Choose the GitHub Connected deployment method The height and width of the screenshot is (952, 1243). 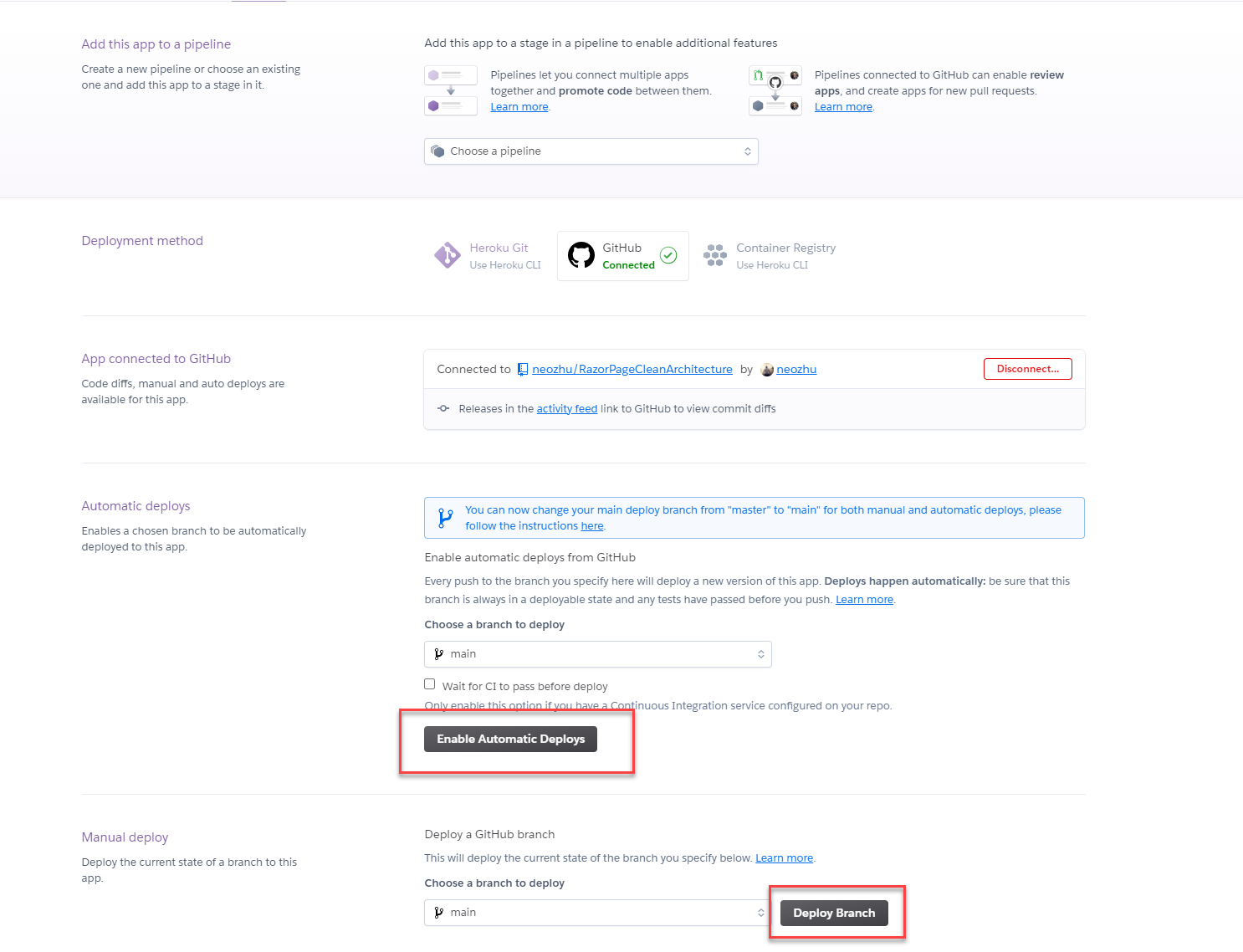(x=623, y=256)
